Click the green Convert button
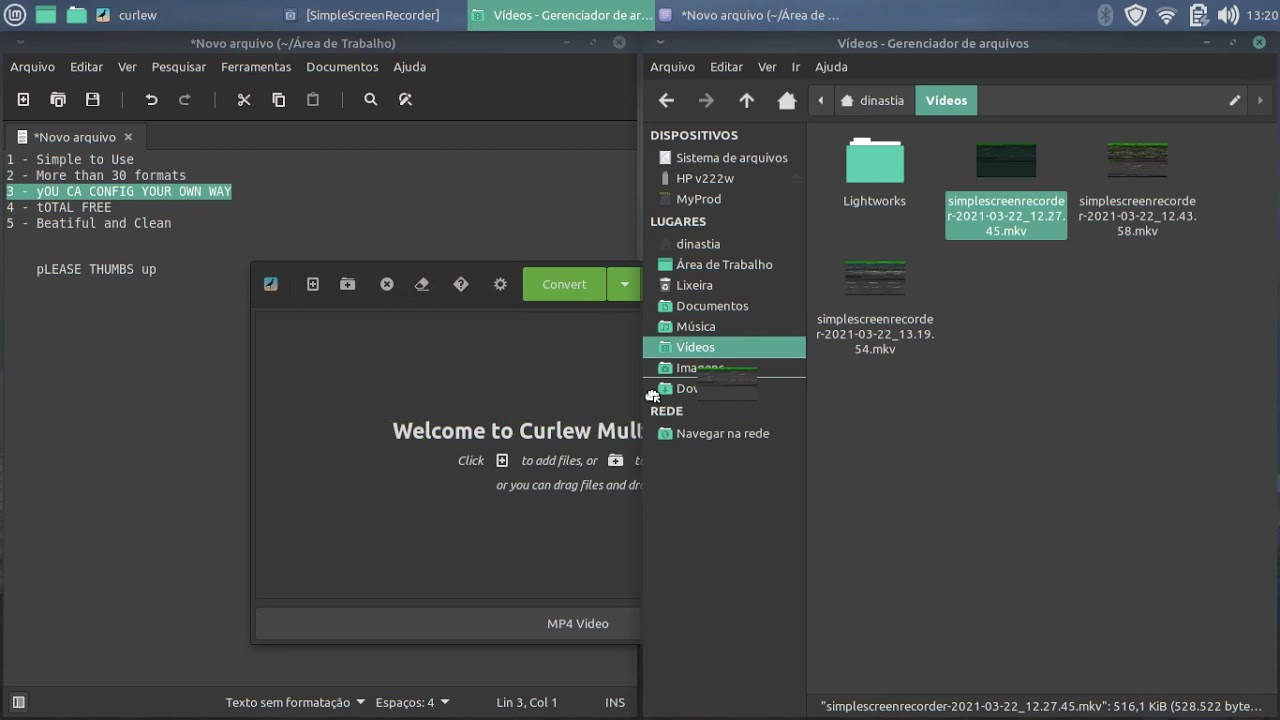1280x720 pixels. point(564,284)
